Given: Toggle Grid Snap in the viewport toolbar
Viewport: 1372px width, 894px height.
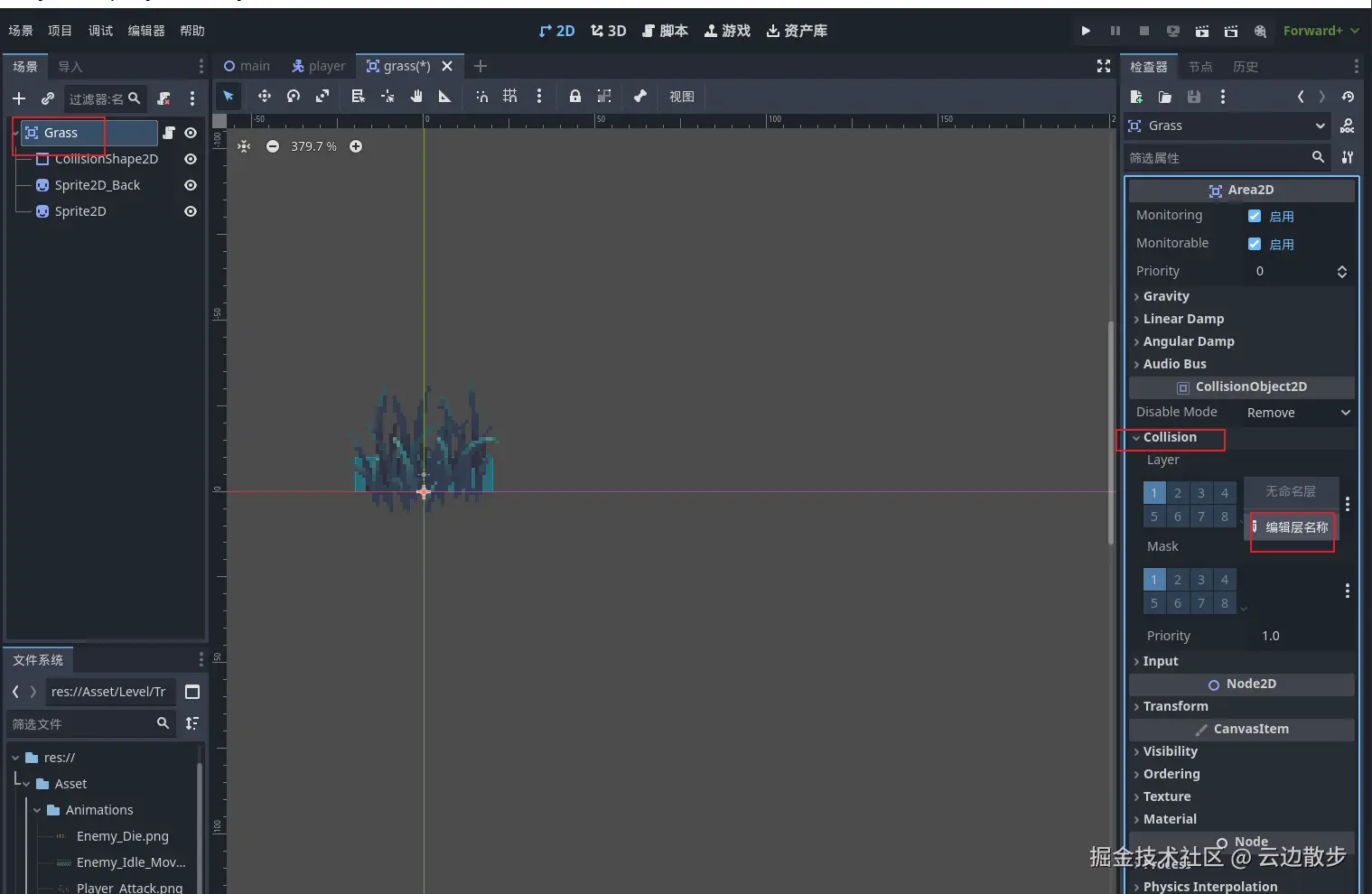Looking at the screenshot, I should click(x=510, y=96).
